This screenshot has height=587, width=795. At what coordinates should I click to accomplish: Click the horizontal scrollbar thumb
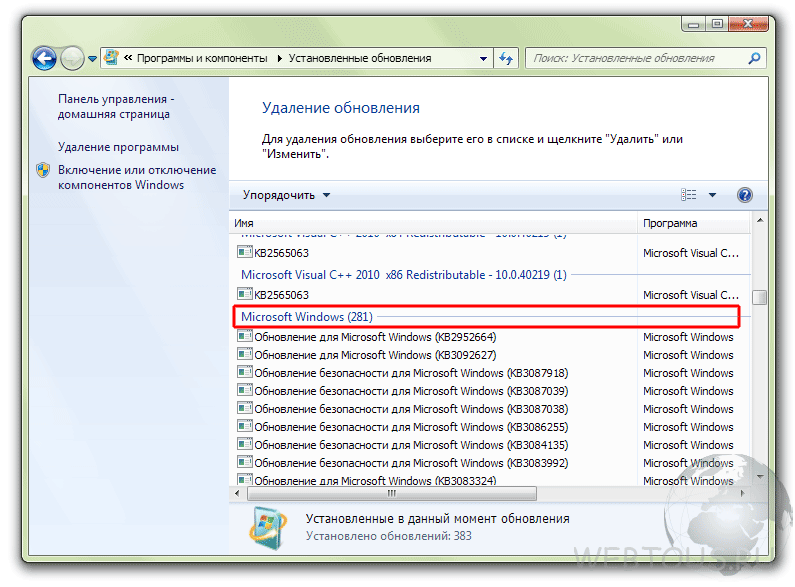(391, 493)
